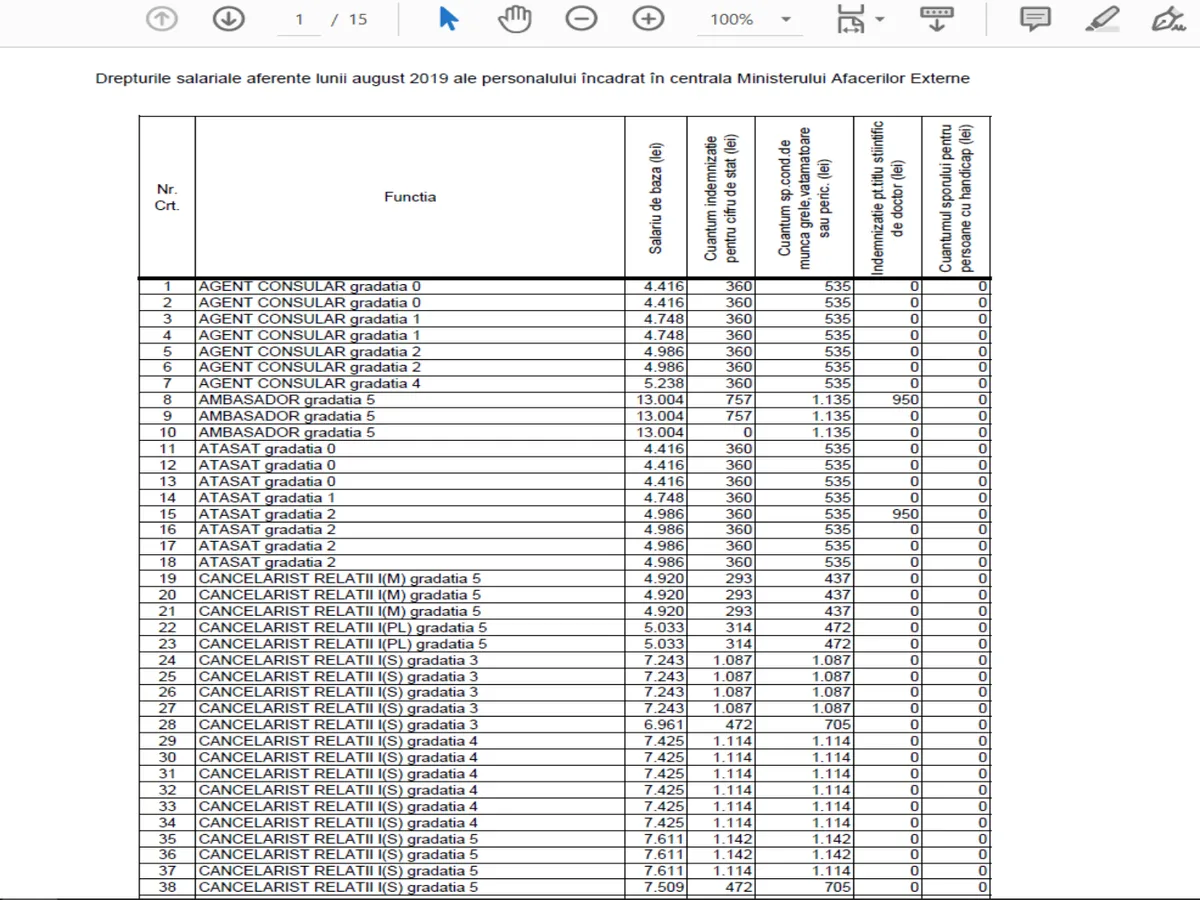Select the highlighter pen tool
Screen dimensions: 1200x900
(x=1103, y=19)
